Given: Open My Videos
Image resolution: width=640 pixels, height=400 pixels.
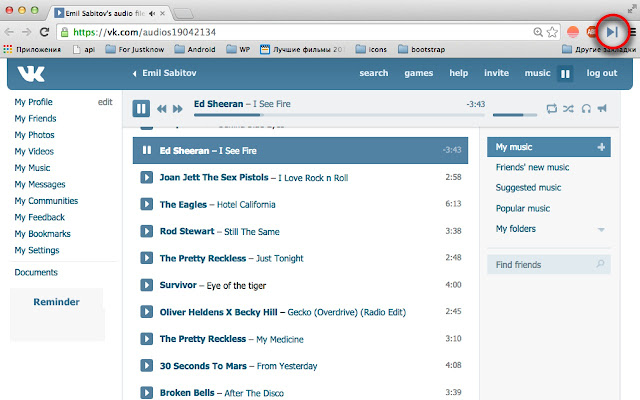Looking at the screenshot, I should [34, 151].
